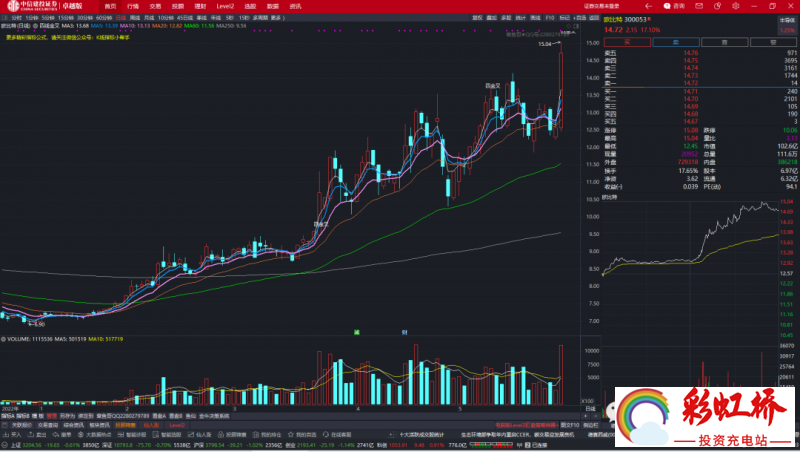Viewport: 800px width, 452px height.
Task: Select the 日线 daily period tab
Action: pyautogui.click(x=121, y=18)
